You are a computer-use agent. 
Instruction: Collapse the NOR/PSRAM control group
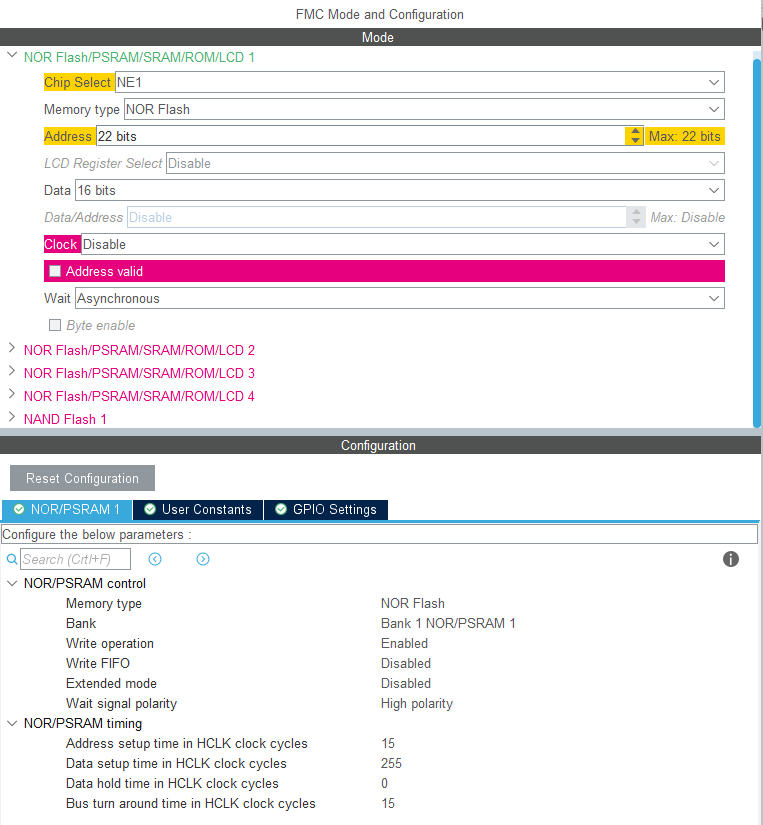[12, 583]
